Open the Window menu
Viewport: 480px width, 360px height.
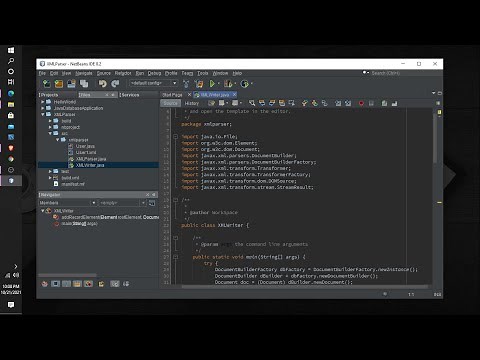coord(220,73)
